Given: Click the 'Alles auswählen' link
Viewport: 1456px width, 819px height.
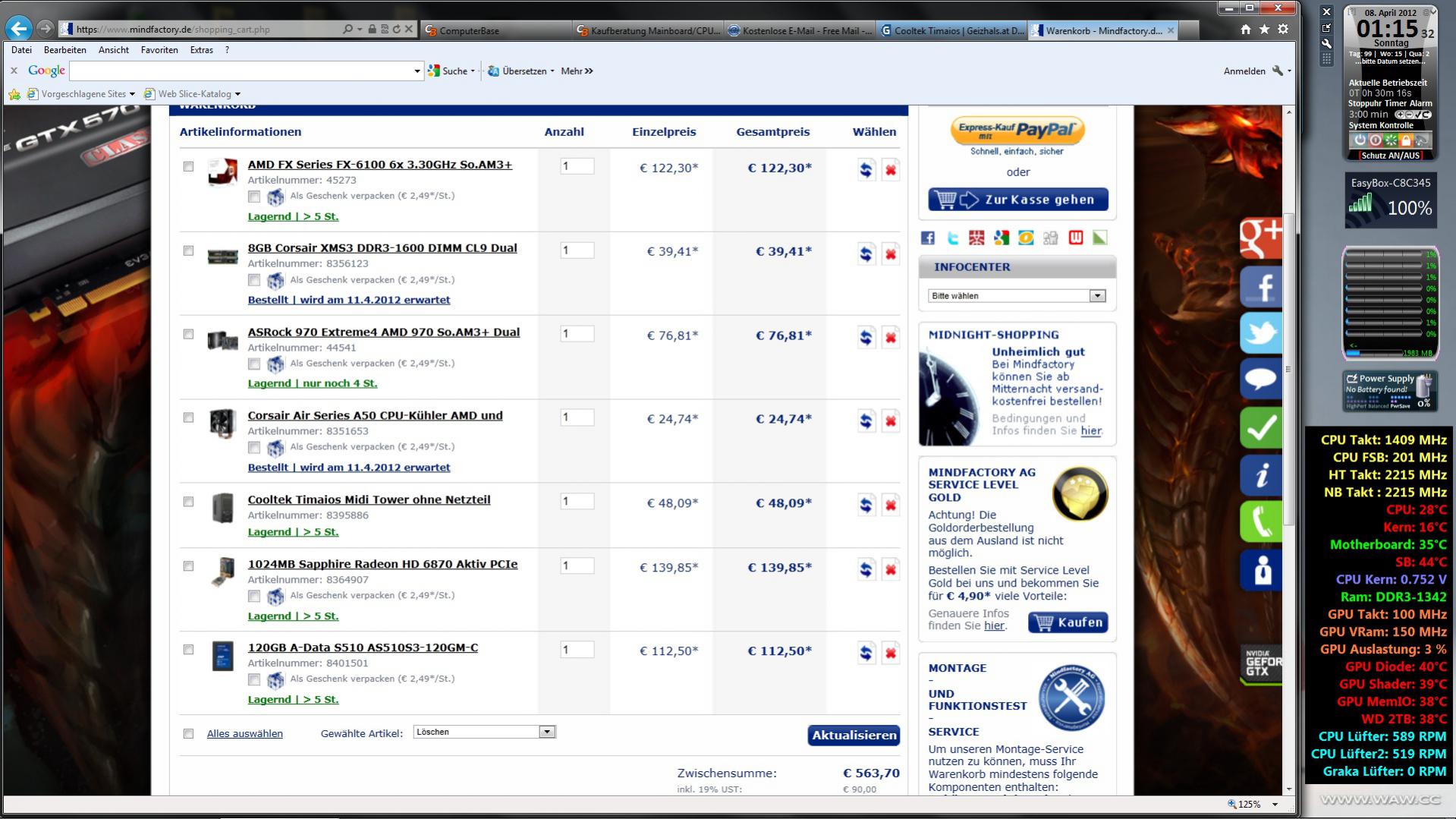Looking at the screenshot, I should click(x=245, y=734).
